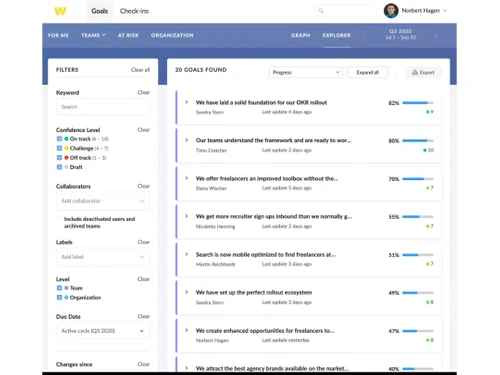
Task: Clear the Level filter
Action: click(144, 279)
